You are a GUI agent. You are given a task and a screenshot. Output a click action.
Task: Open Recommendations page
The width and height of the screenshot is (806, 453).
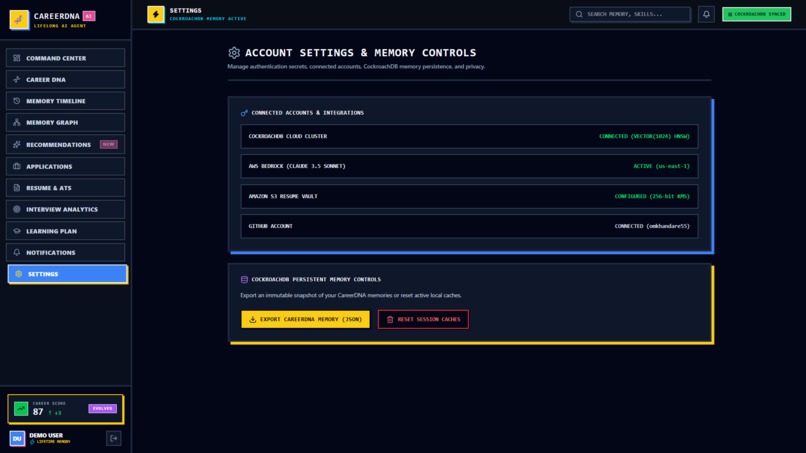click(65, 144)
